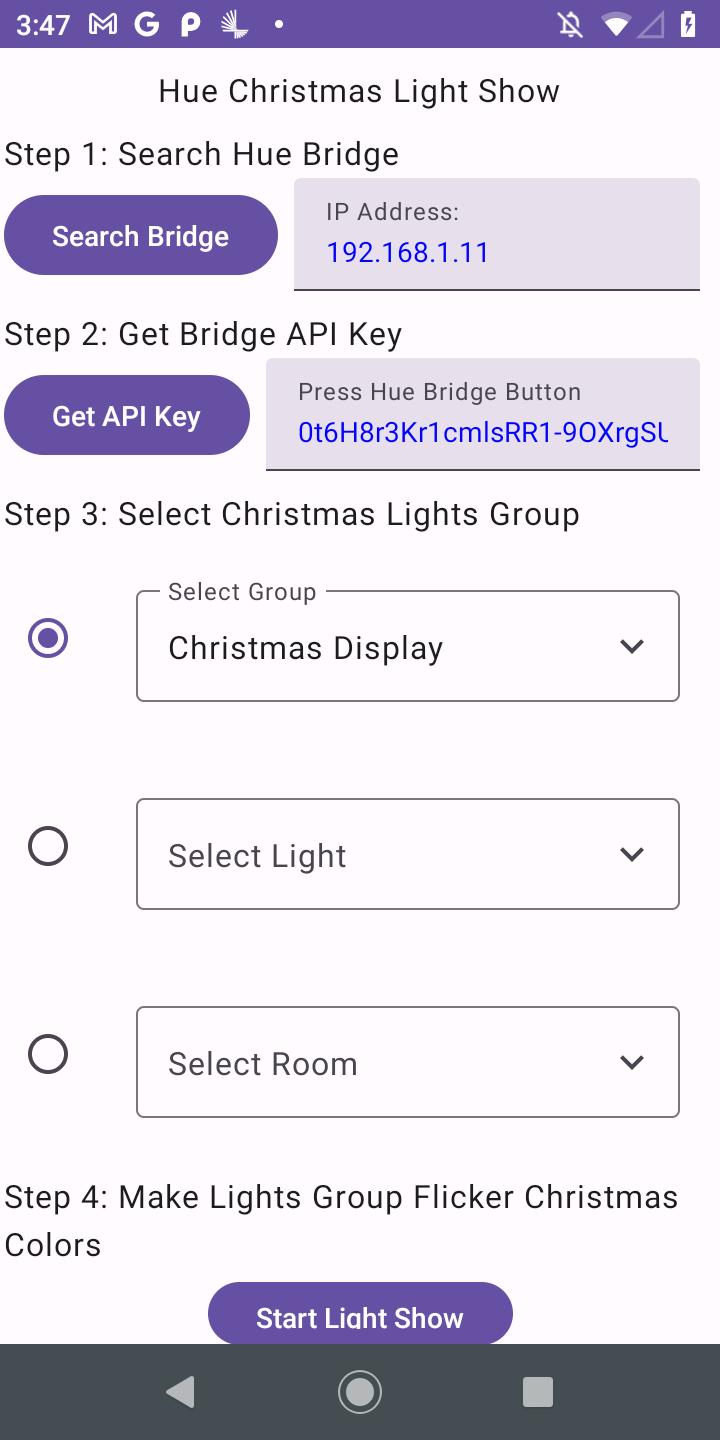Expand the Select Room dropdown
720x1440 pixels.
pos(408,1062)
